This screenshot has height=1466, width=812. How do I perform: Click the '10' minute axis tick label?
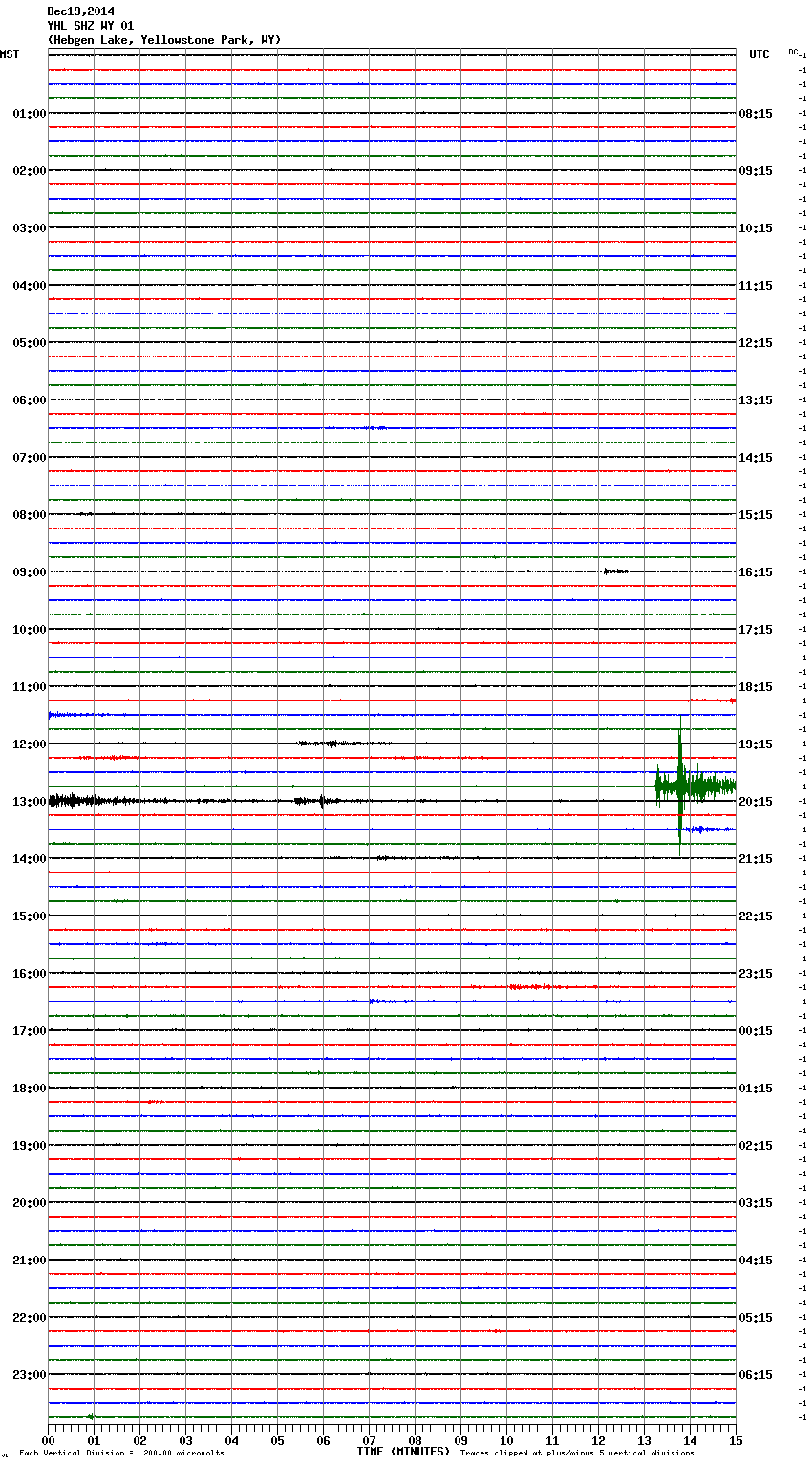point(506,1440)
